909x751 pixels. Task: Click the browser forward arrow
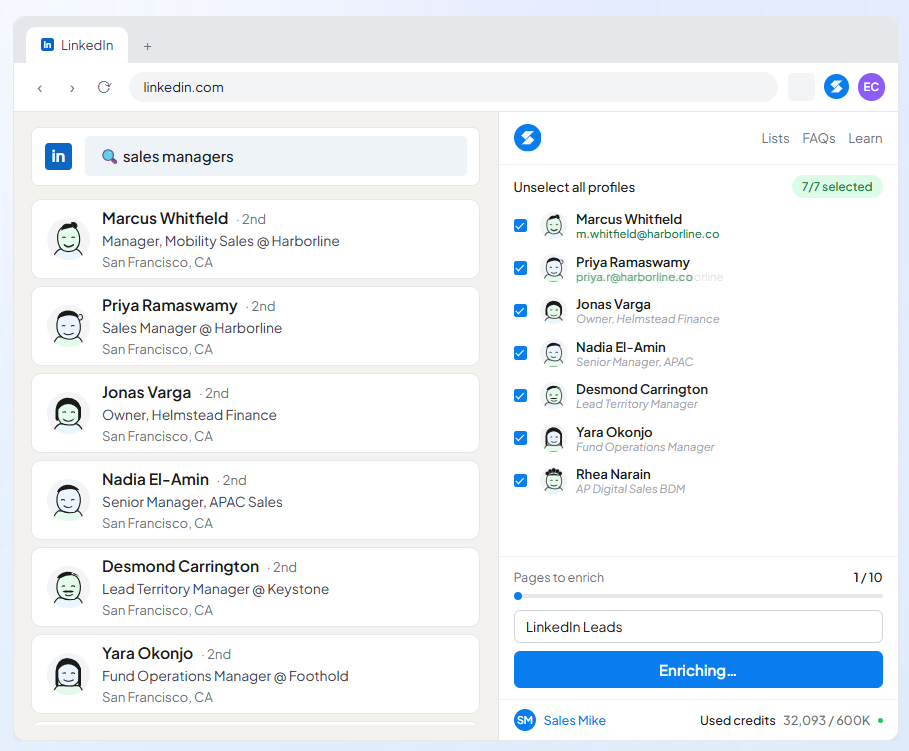click(x=72, y=88)
